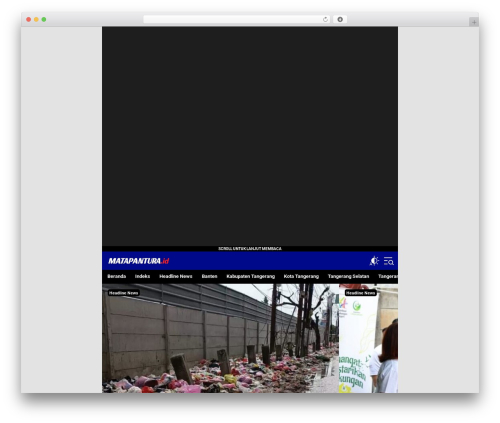Select the Headline News menu item
500x423 pixels.
point(176,276)
